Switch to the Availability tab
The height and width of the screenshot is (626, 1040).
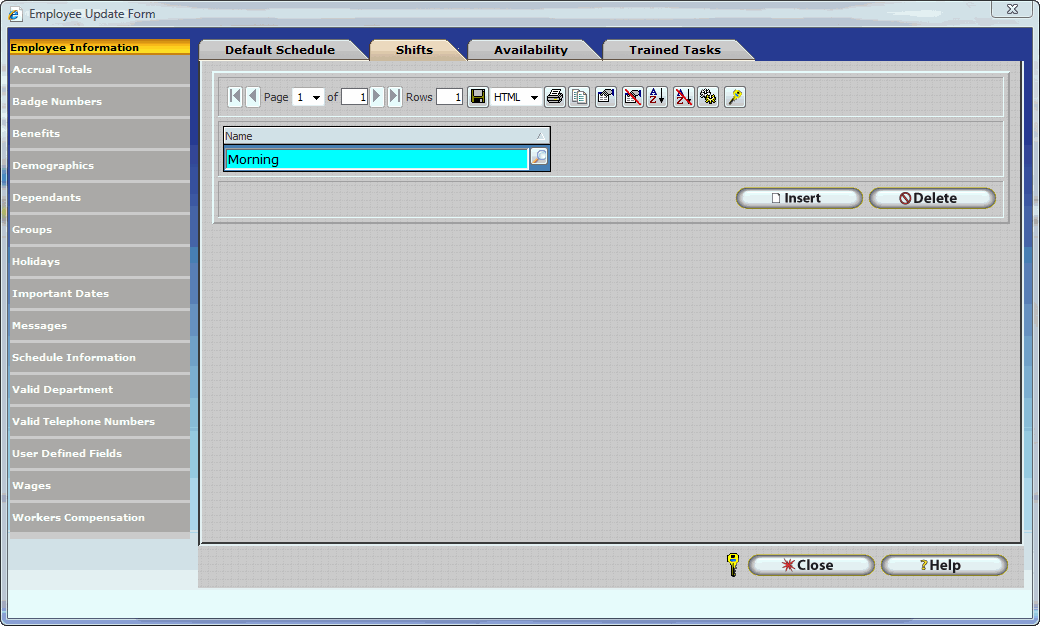click(530, 50)
